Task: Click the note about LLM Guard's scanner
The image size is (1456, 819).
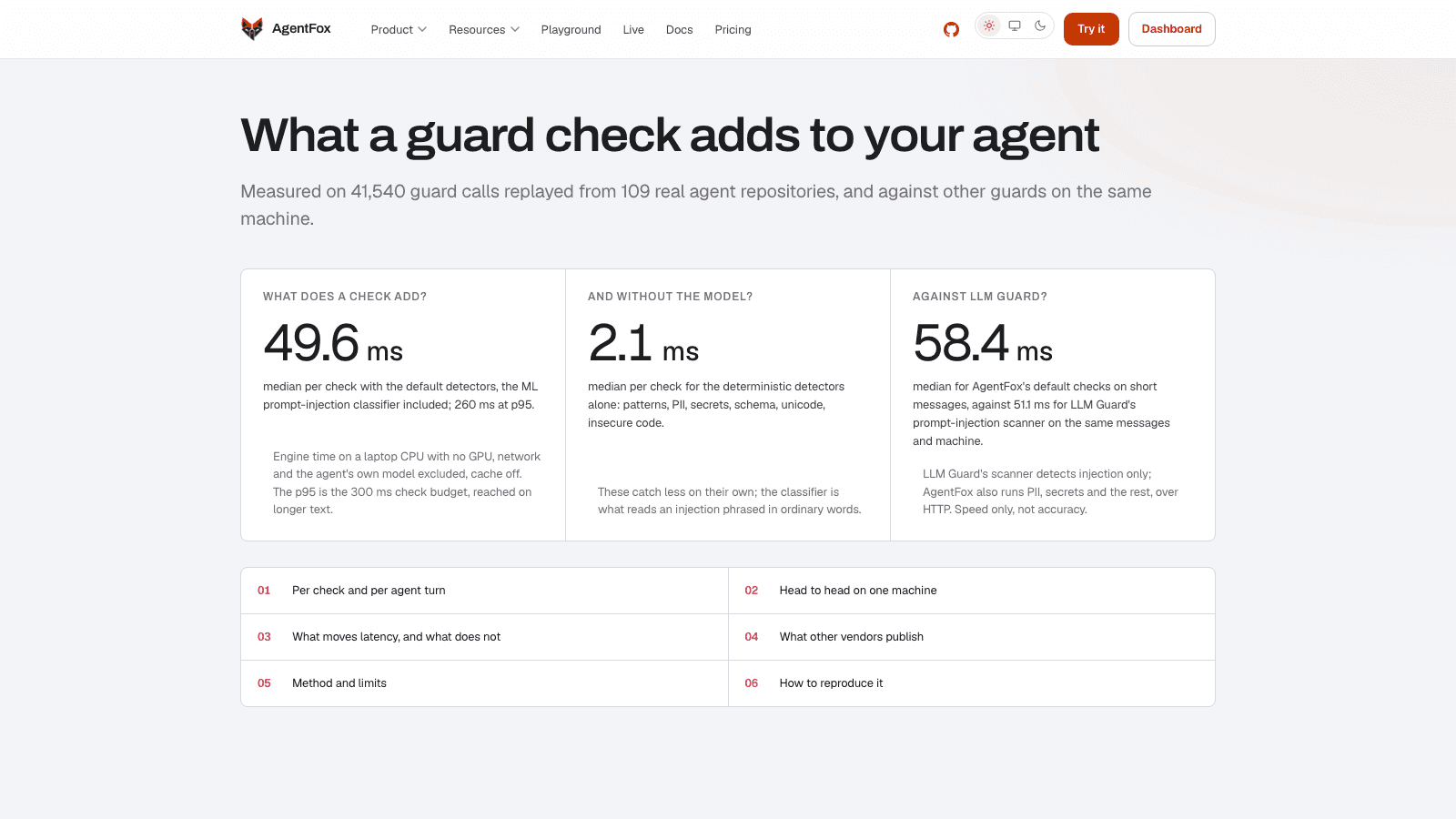Action: pos(1050,491)
